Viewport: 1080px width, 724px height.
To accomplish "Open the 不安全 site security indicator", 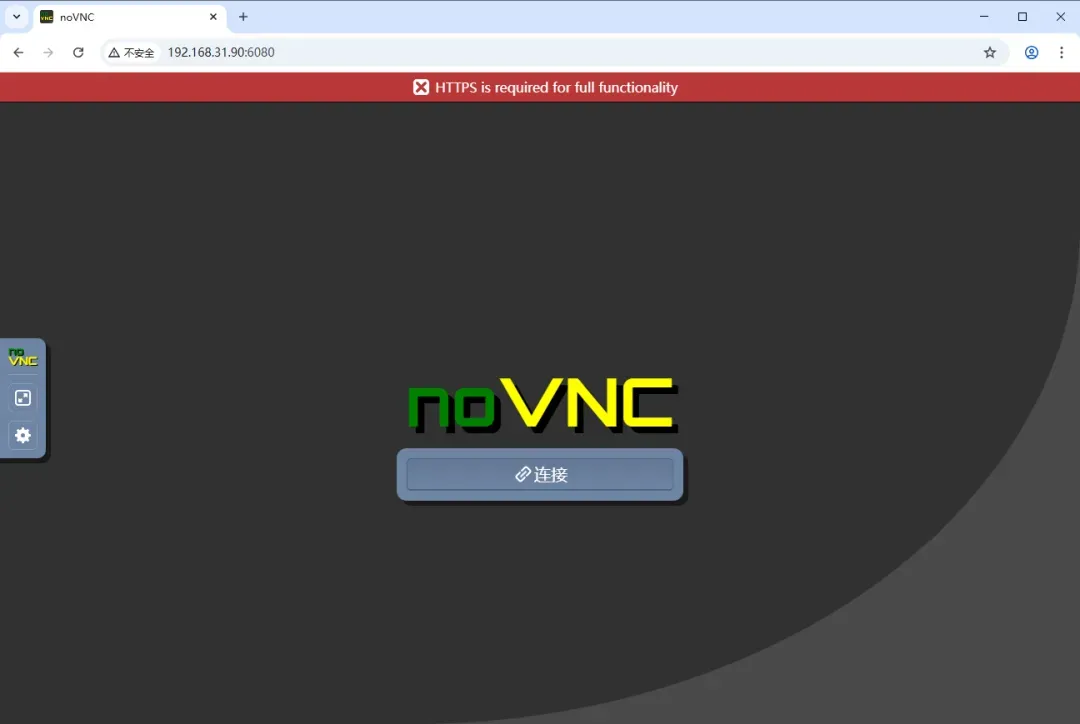I will point(132,52).
